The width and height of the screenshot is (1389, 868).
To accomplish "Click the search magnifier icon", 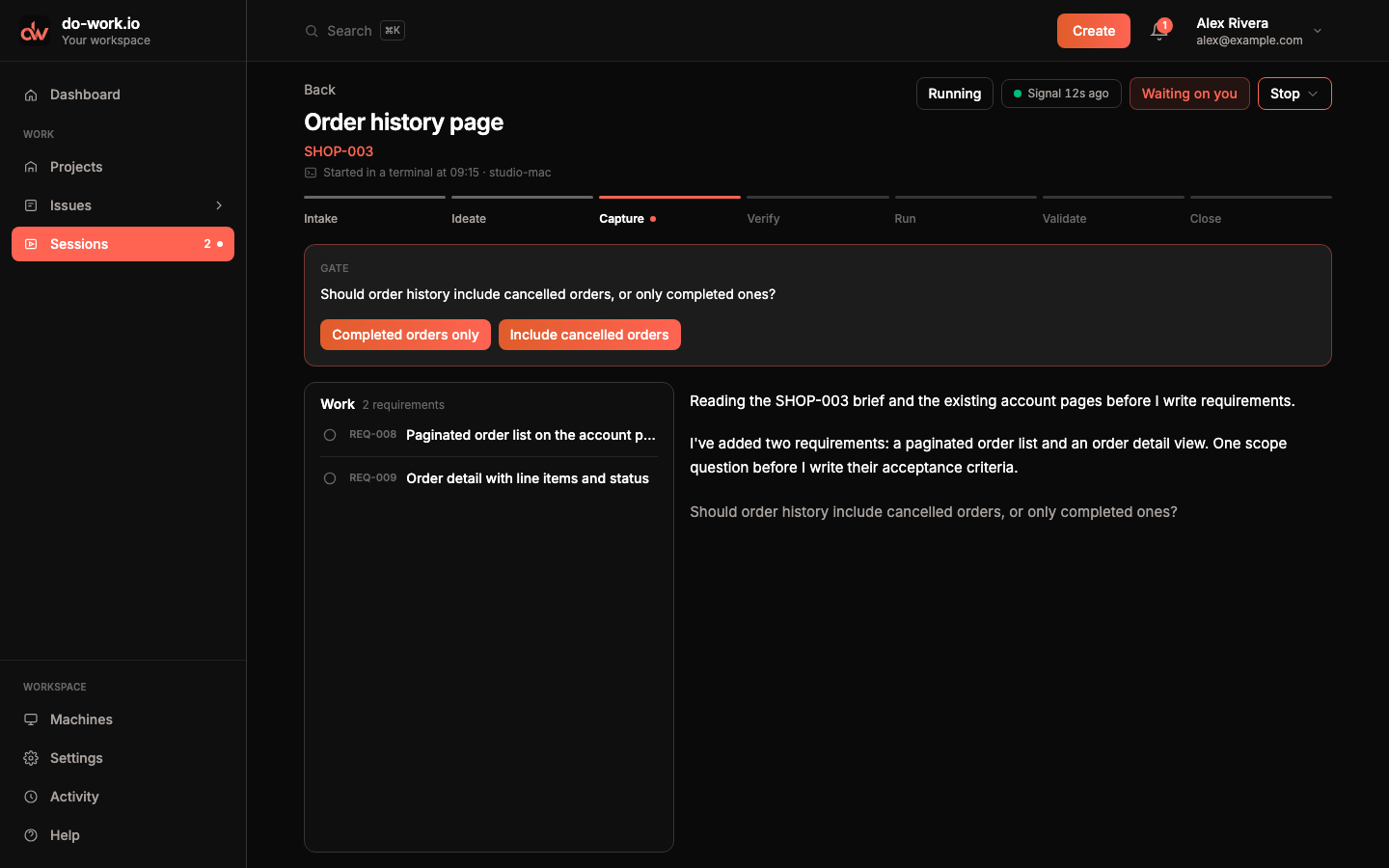I will 312,31.
